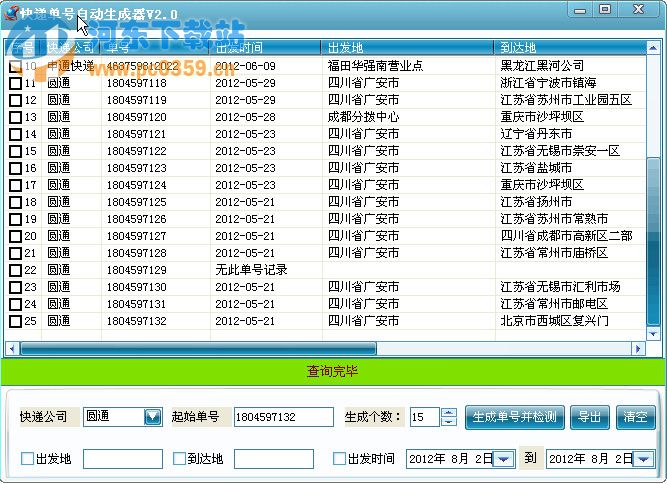
Task: Close the application window
Action: point(638,10)
